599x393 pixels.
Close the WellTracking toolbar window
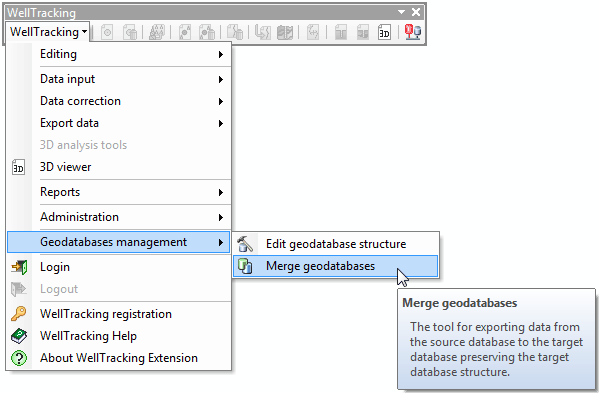416,12
